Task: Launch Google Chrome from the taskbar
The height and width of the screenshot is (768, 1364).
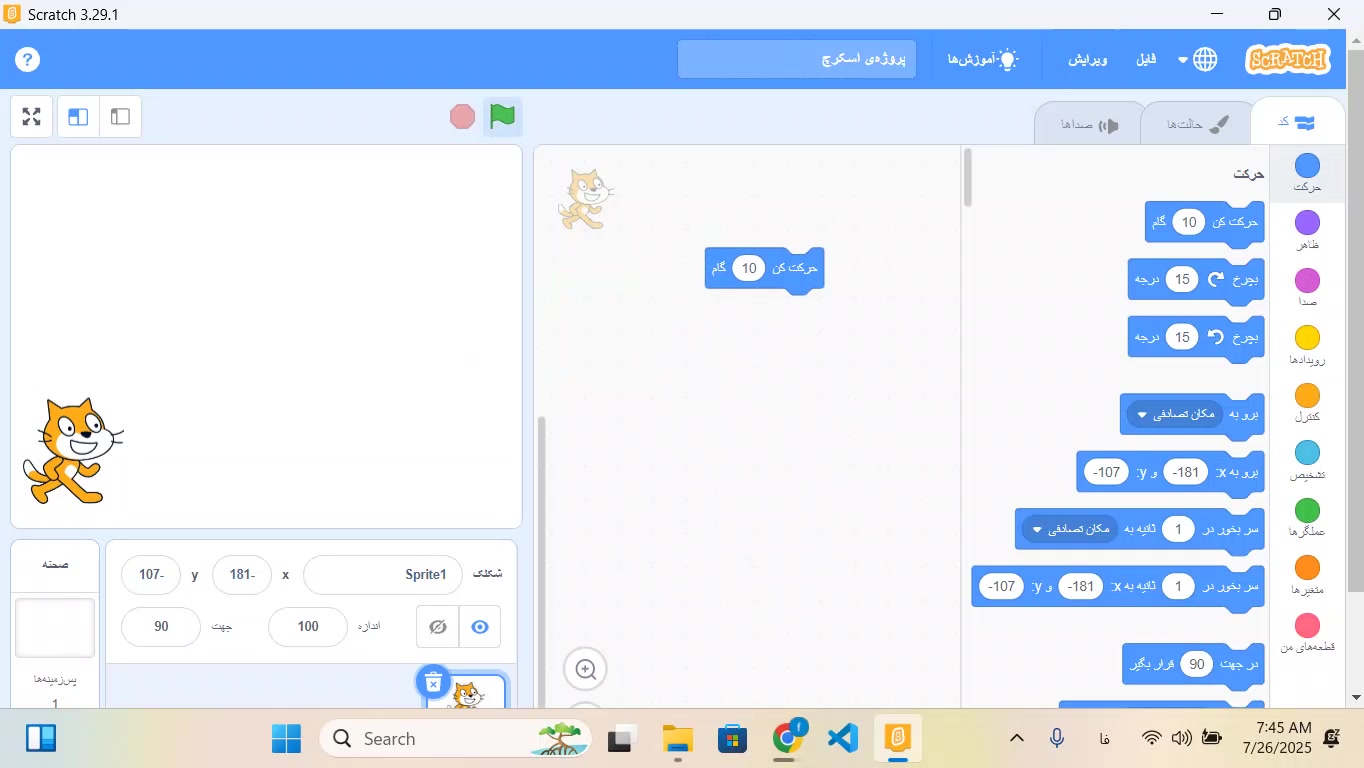Action: [788, 739]
